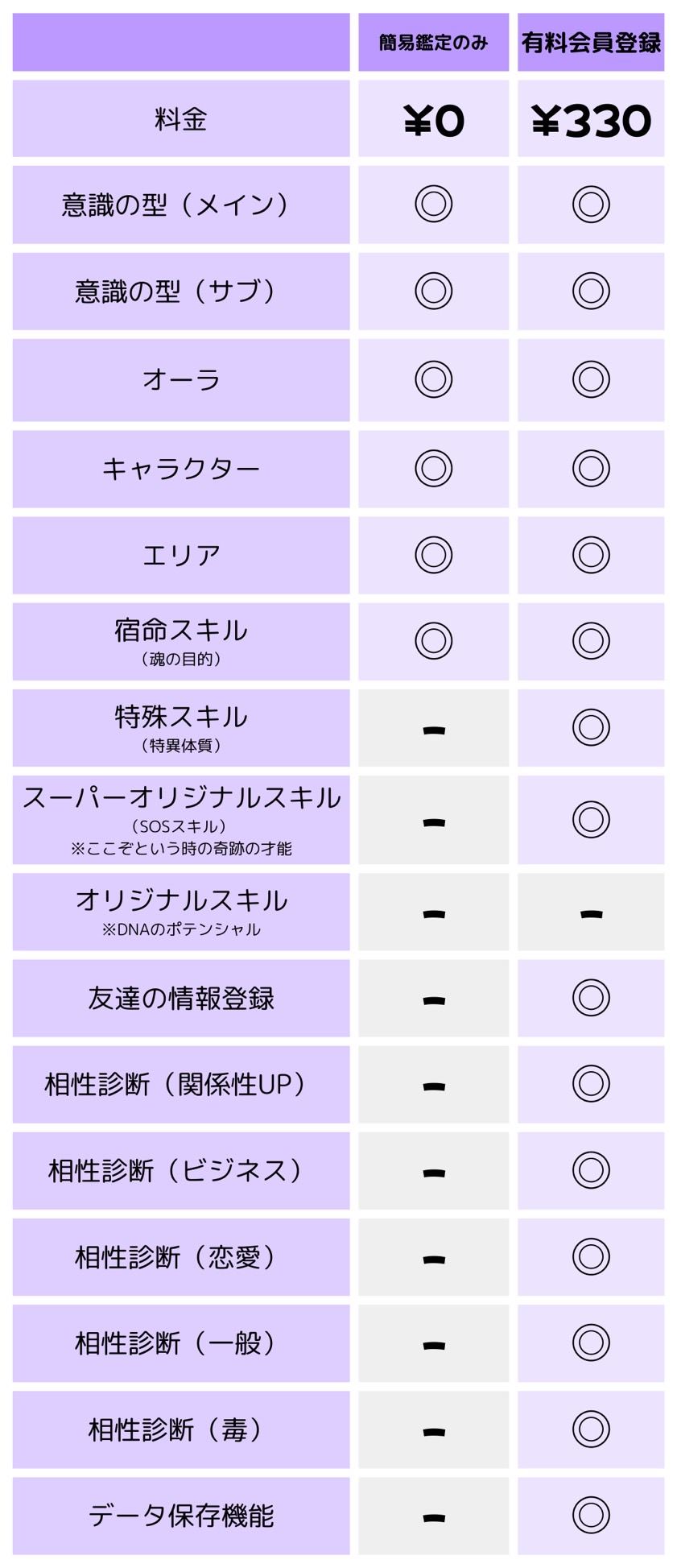Click the ¥0 price cell
Screen dimensions: 677x1568
coord(433,121)
